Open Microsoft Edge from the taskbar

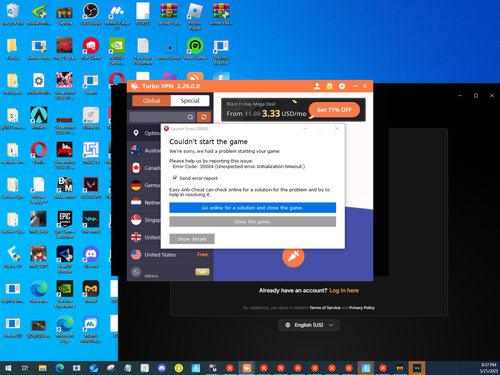tap(60, 368)
